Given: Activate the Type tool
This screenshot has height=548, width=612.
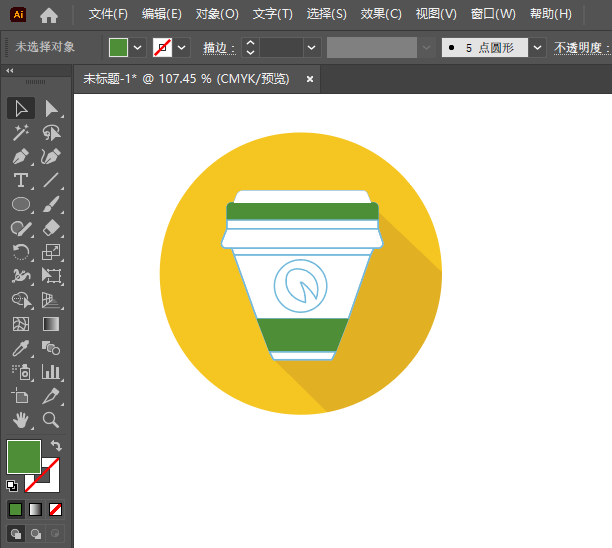Looking at the screenshot, I should point(21,180).
